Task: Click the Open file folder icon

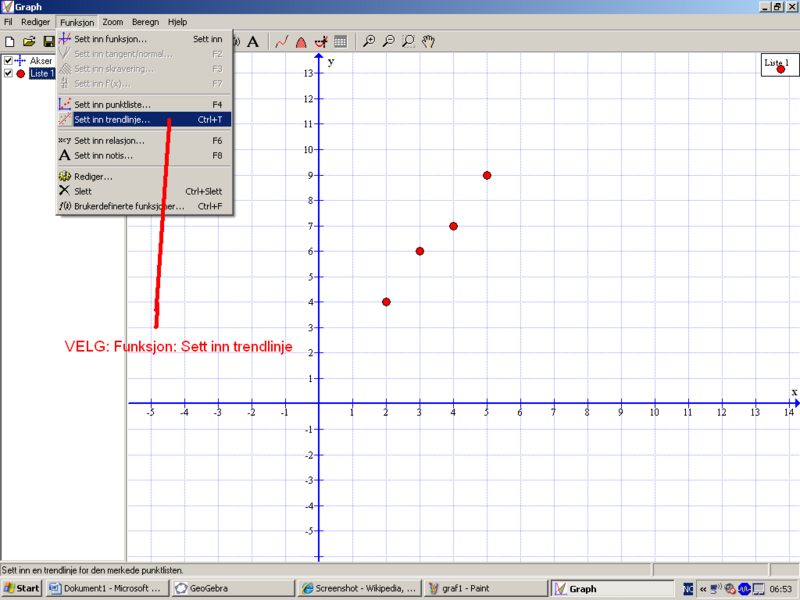Action: point(29,42)
